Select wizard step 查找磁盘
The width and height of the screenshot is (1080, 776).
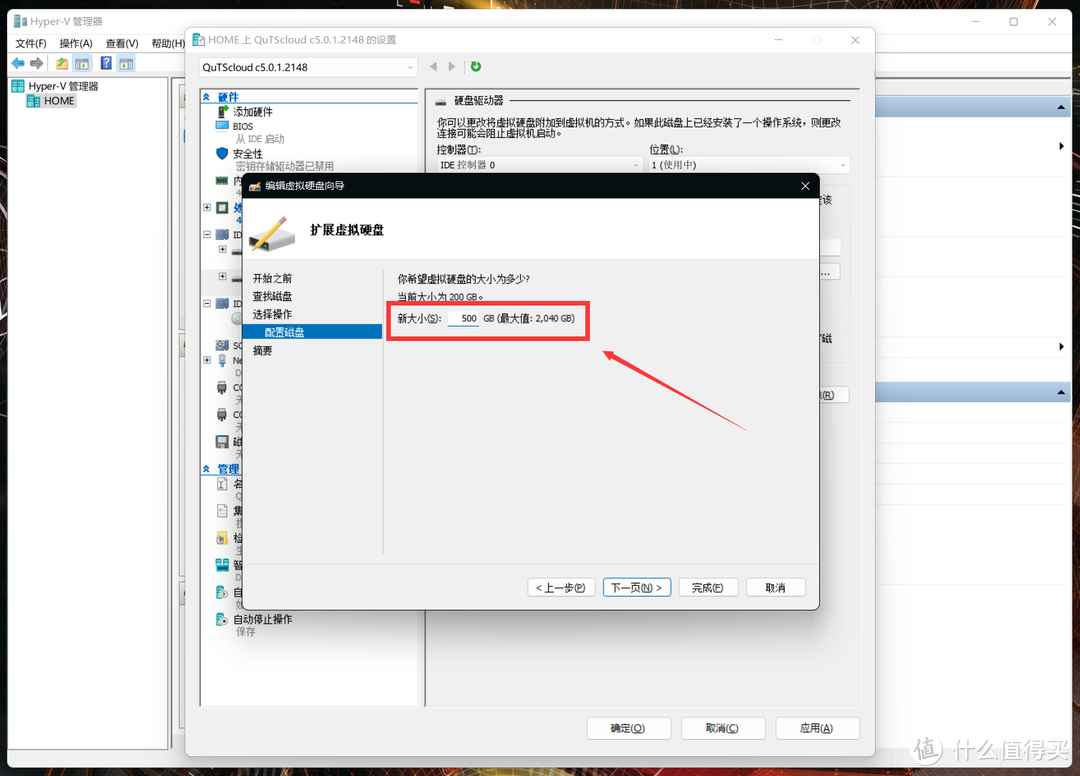coord(272,296)
